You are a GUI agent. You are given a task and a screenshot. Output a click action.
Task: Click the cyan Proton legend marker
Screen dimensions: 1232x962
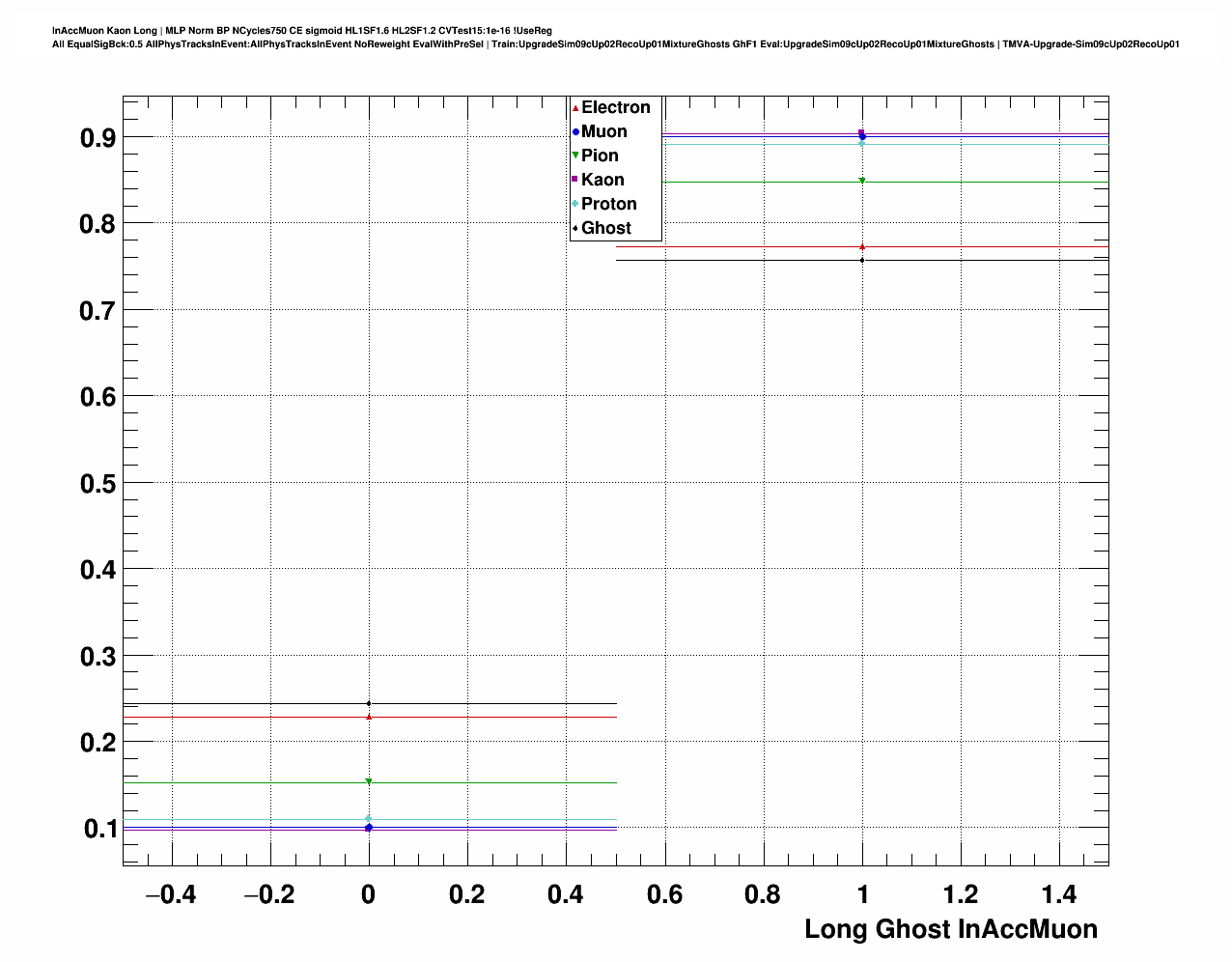[575, 204]
